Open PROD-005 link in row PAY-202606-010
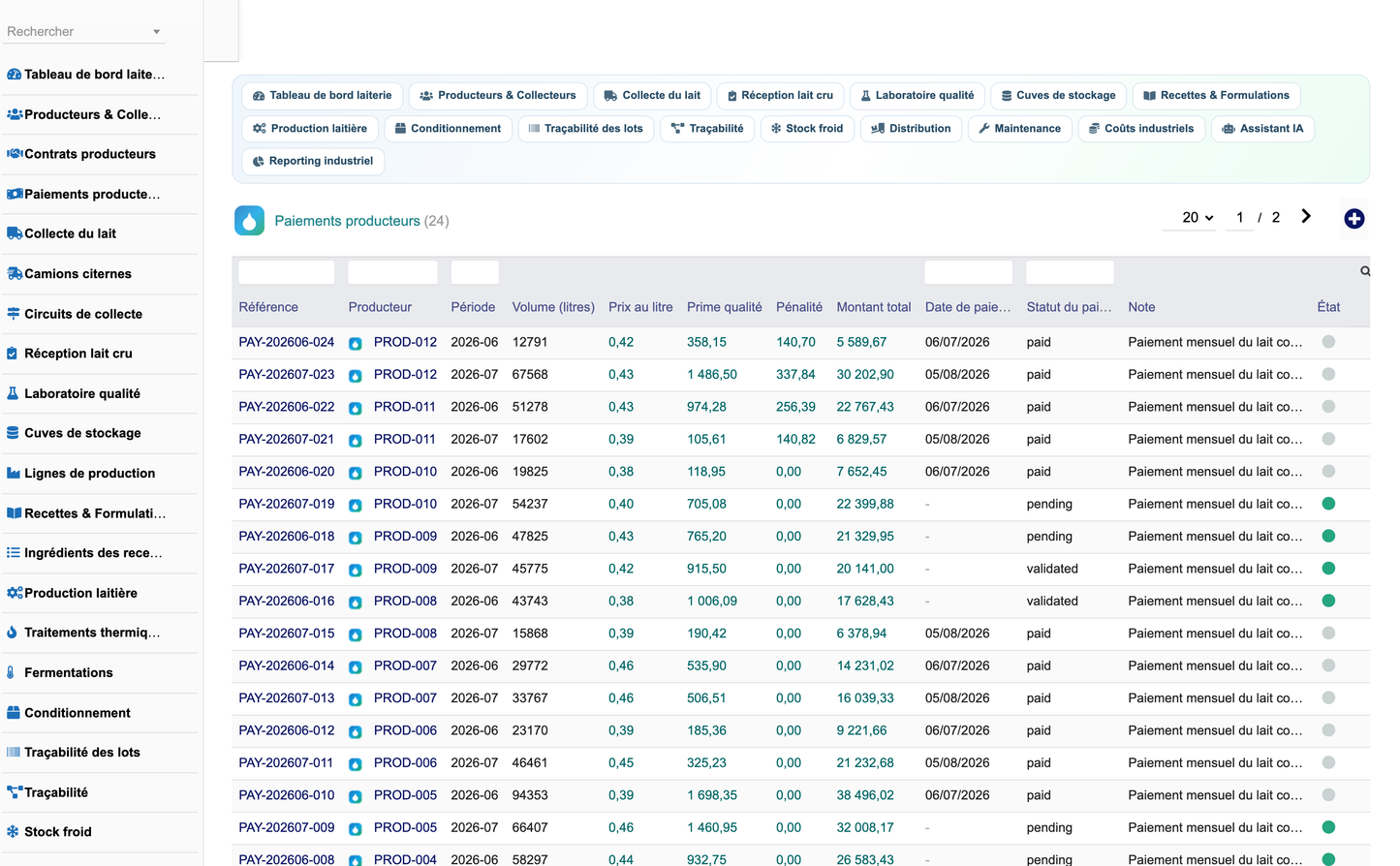This screenshot has height=866, width=1400. pos(405,795)
